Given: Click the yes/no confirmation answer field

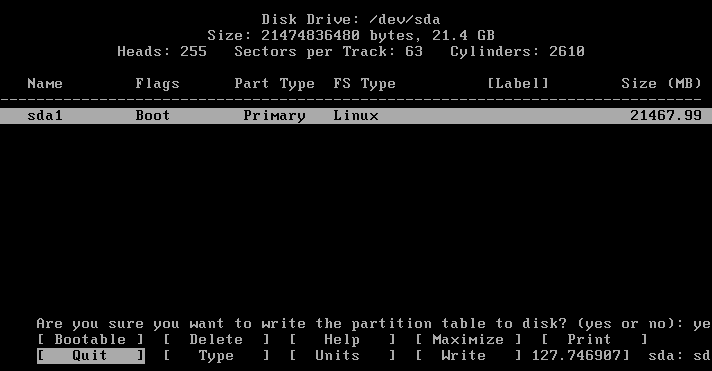Looking at the screenshot, I should pyautogui.click(x=702, y=324).
